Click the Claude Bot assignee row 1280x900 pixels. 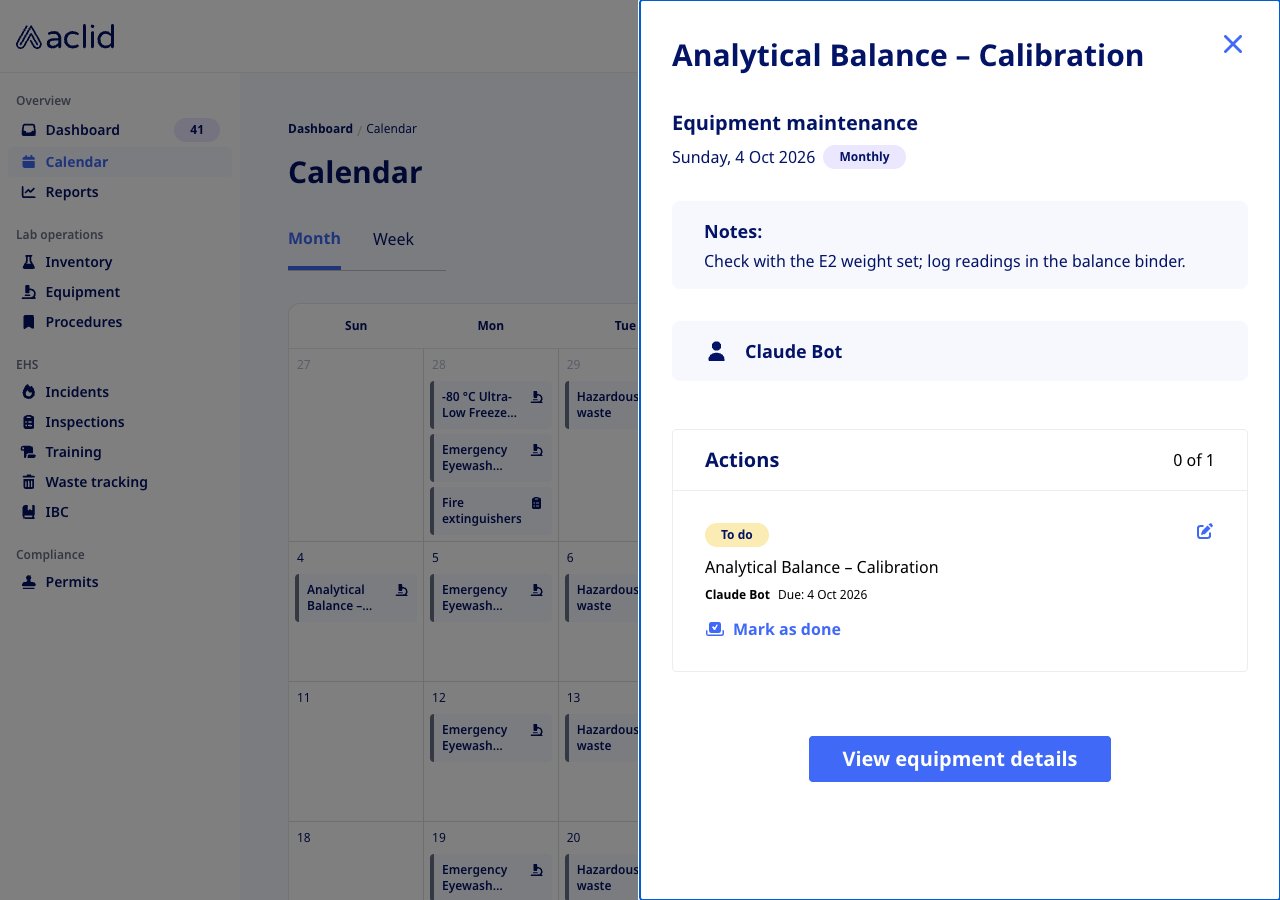tap(960, 351)
